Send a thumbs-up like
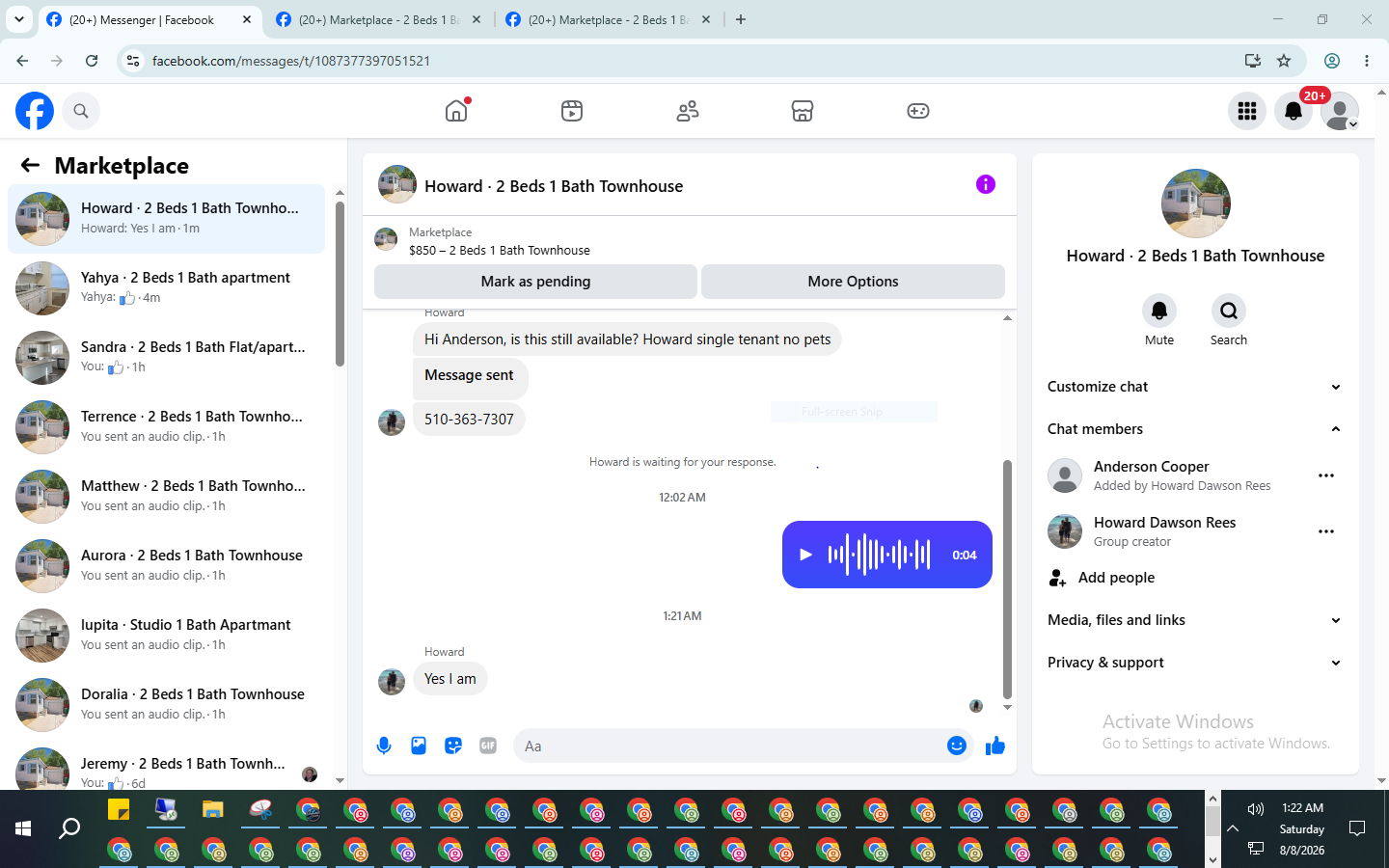Viewport: 1389px width, 868px height. tap(995, 746)
